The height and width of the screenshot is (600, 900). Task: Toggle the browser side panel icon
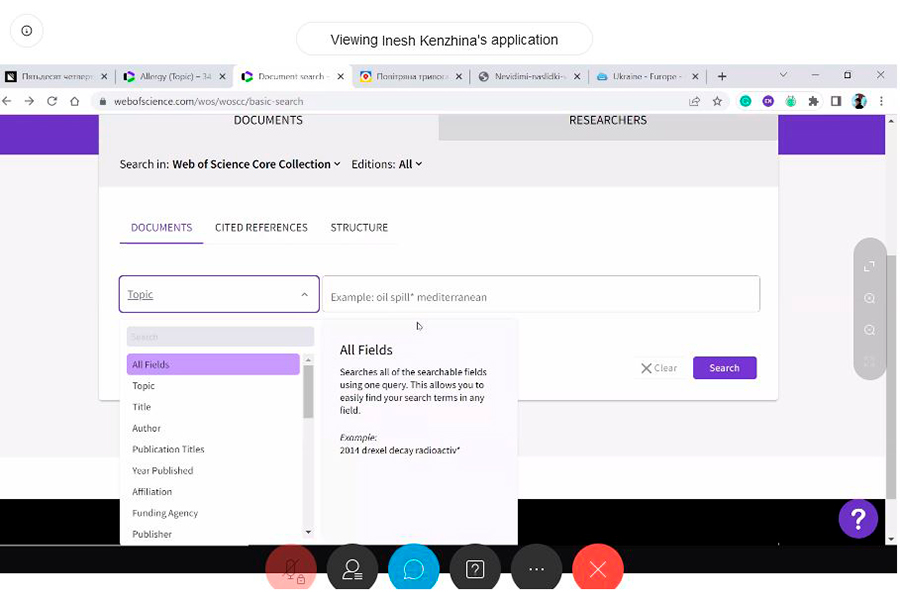click(836, 102)
